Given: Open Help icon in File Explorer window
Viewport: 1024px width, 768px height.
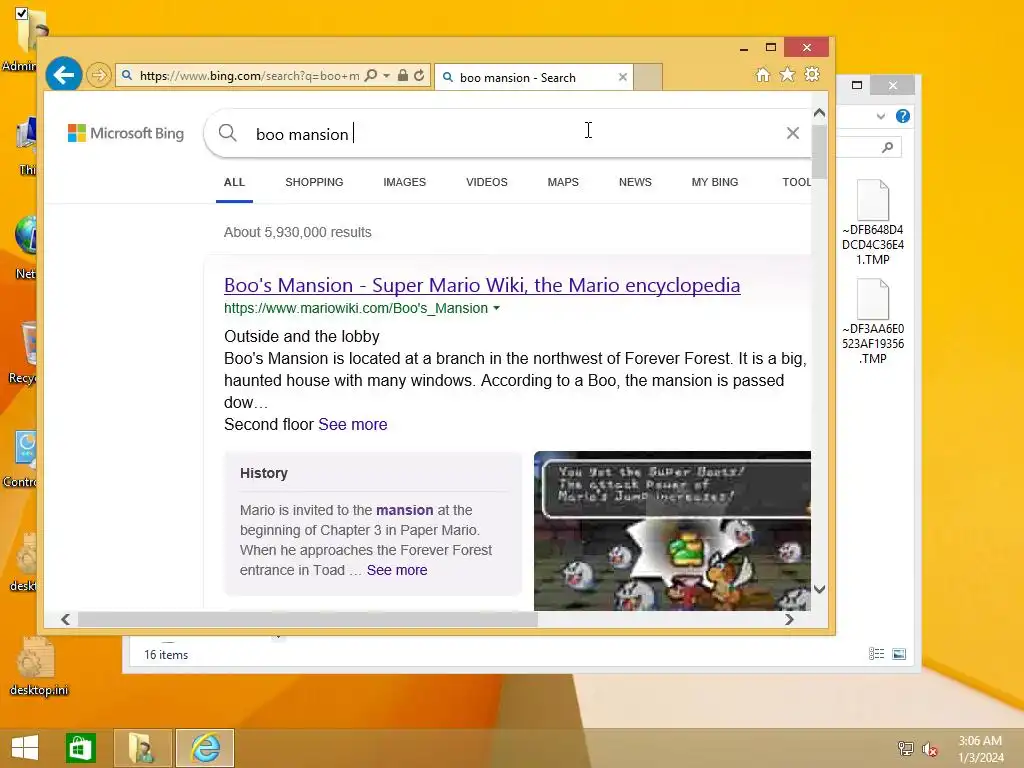Looking at the screenshot, I should point(903,116).
